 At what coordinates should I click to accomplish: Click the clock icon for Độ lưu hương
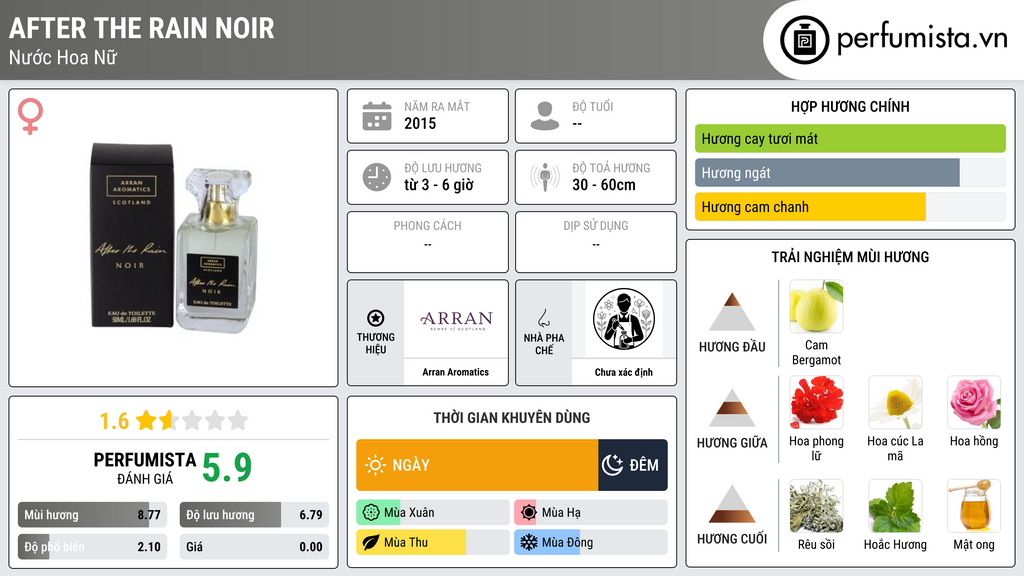click(377, 177)
